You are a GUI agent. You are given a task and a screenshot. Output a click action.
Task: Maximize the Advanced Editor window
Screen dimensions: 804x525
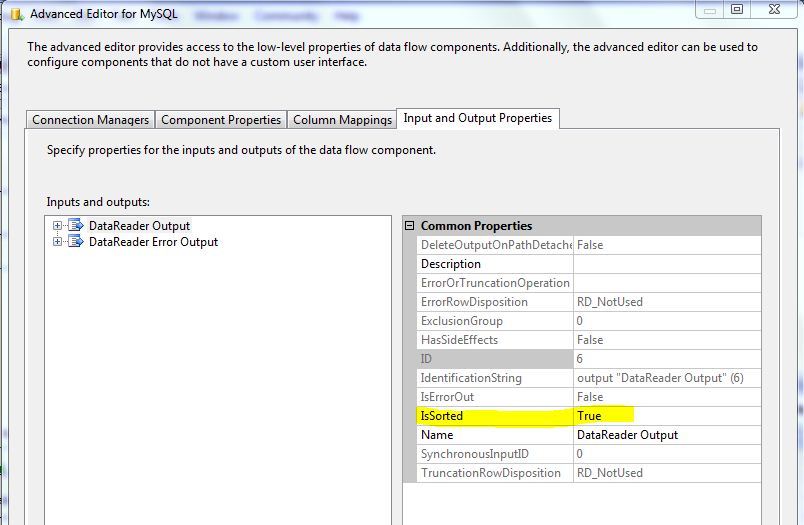pyautogui.click(x=737, y=9)
